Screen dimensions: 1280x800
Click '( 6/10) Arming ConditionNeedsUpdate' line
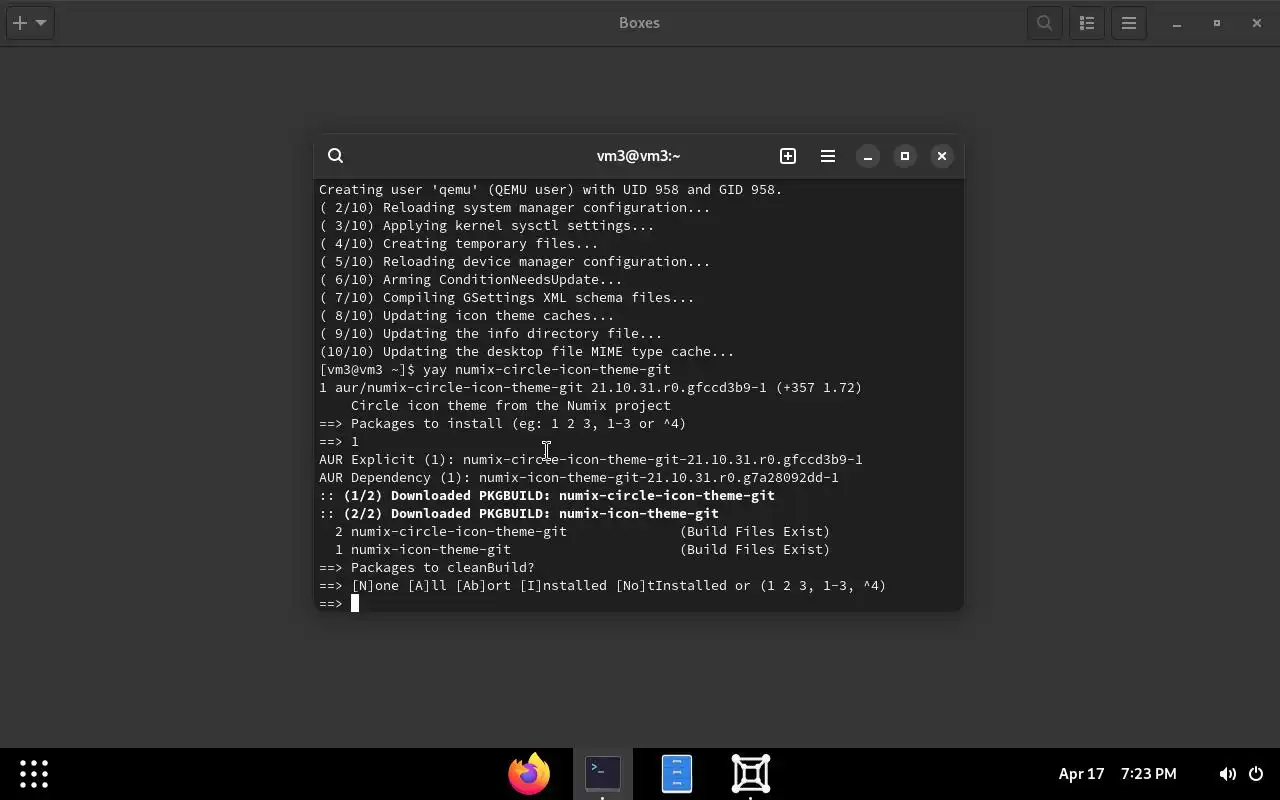pos(471,280)
